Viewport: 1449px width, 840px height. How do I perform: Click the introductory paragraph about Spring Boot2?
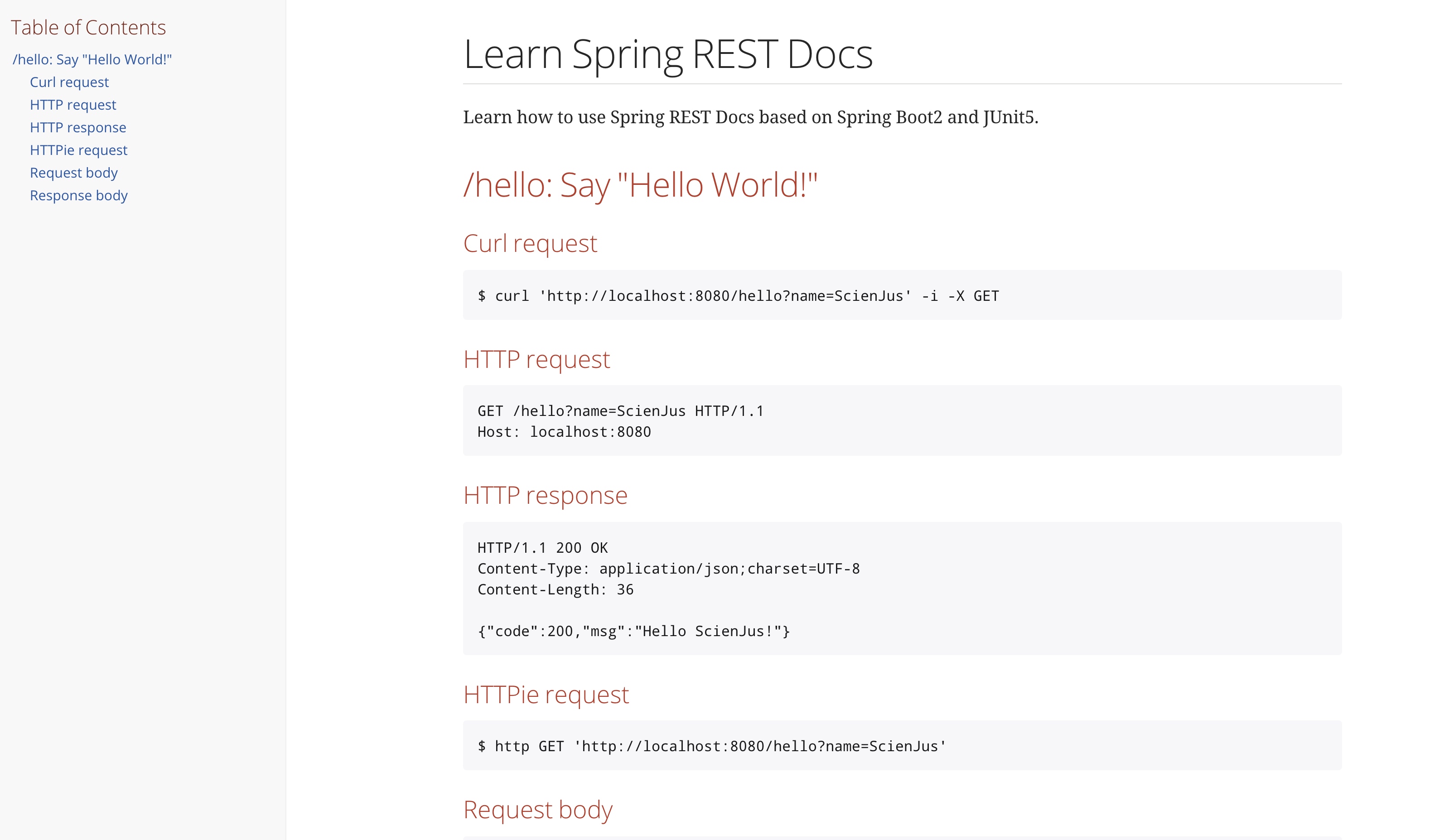pyautogui.click(x=751, y=117)
